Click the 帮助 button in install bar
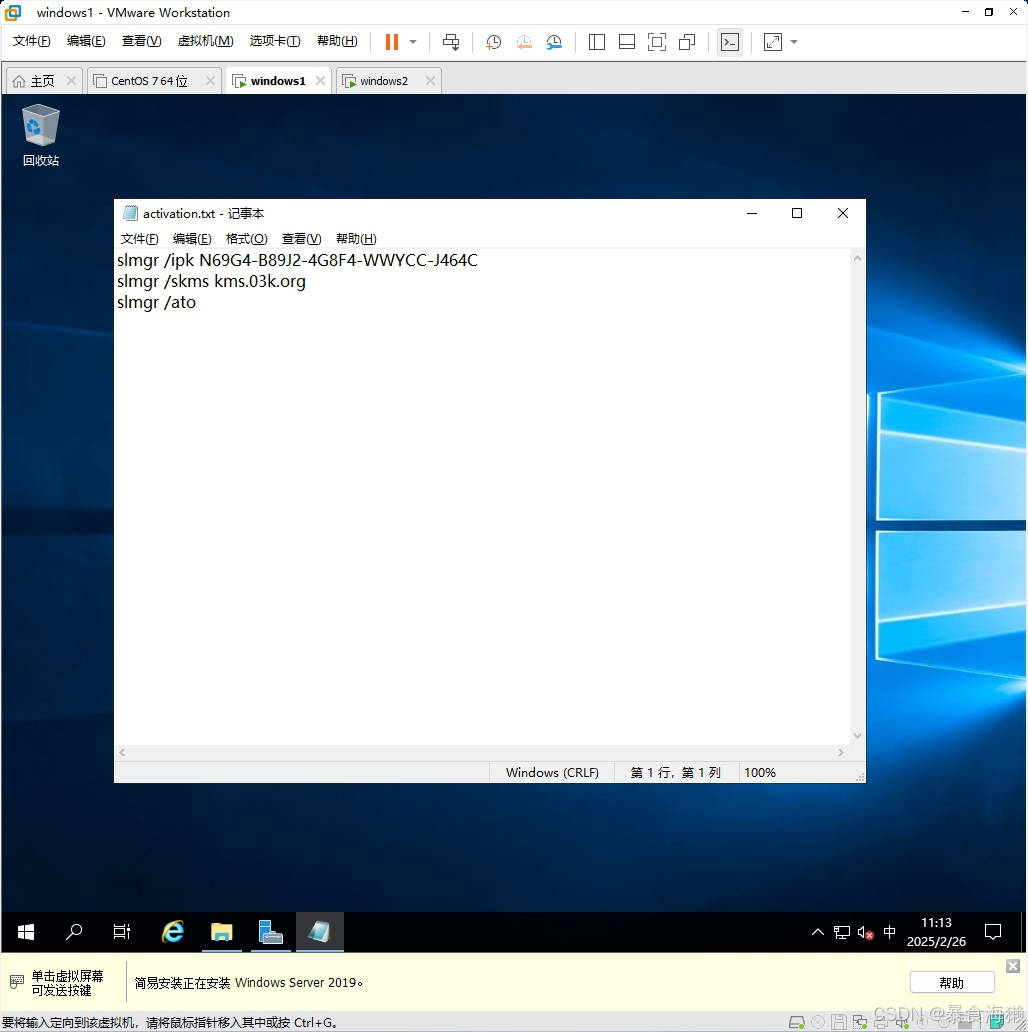The width and height of the screenshot is (1028, 1032). tap(952, 983)
